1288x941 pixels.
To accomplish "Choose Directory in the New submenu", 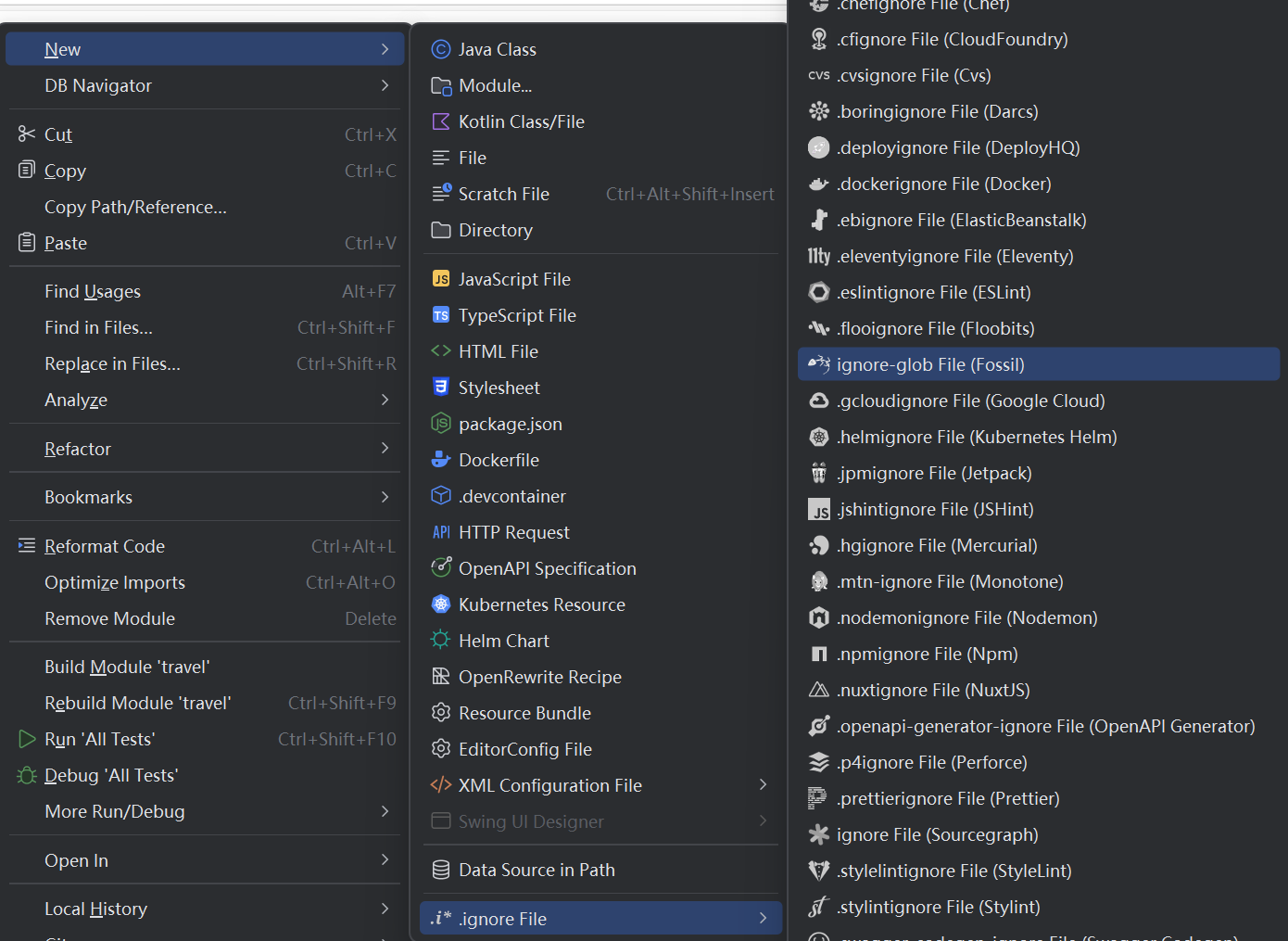I will pos(601,230).
